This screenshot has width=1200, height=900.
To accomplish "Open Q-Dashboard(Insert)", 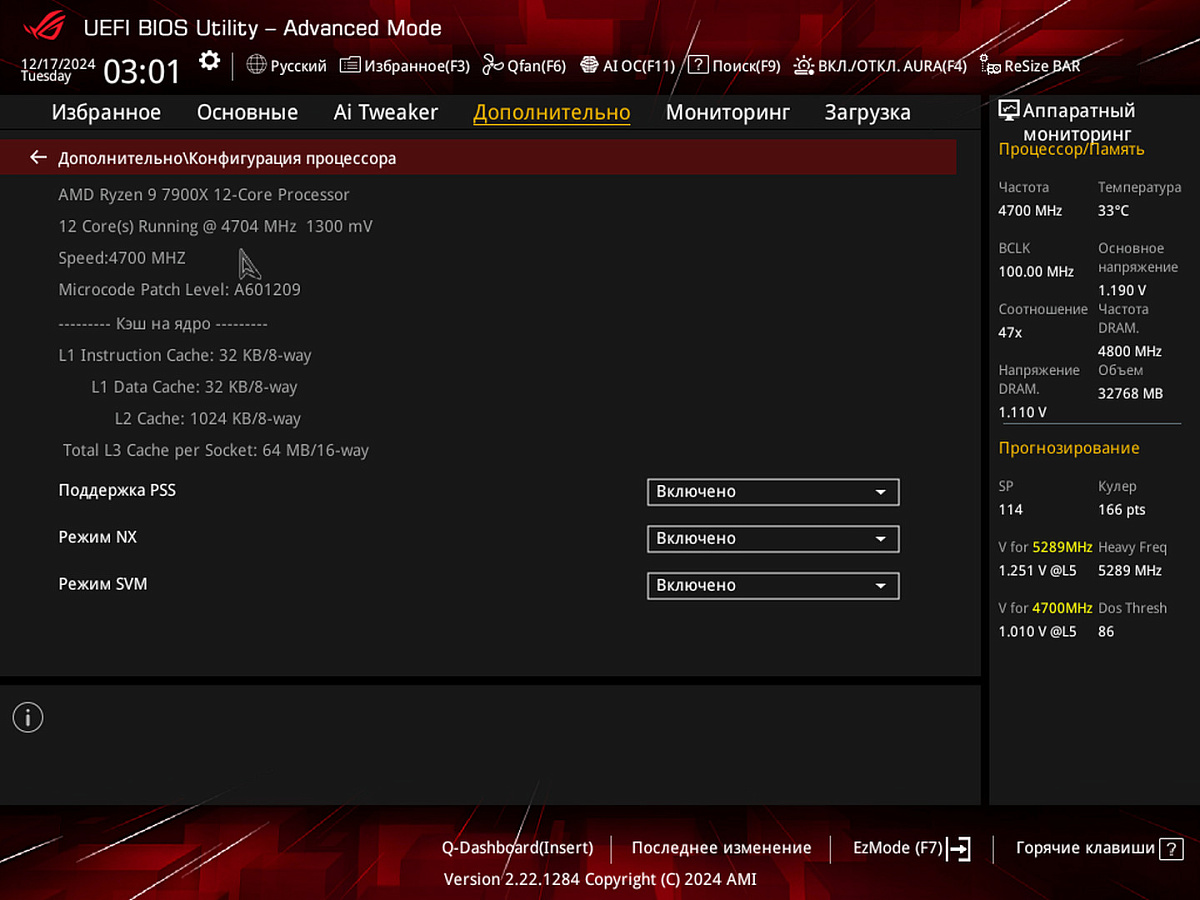I will pos(518,848).
